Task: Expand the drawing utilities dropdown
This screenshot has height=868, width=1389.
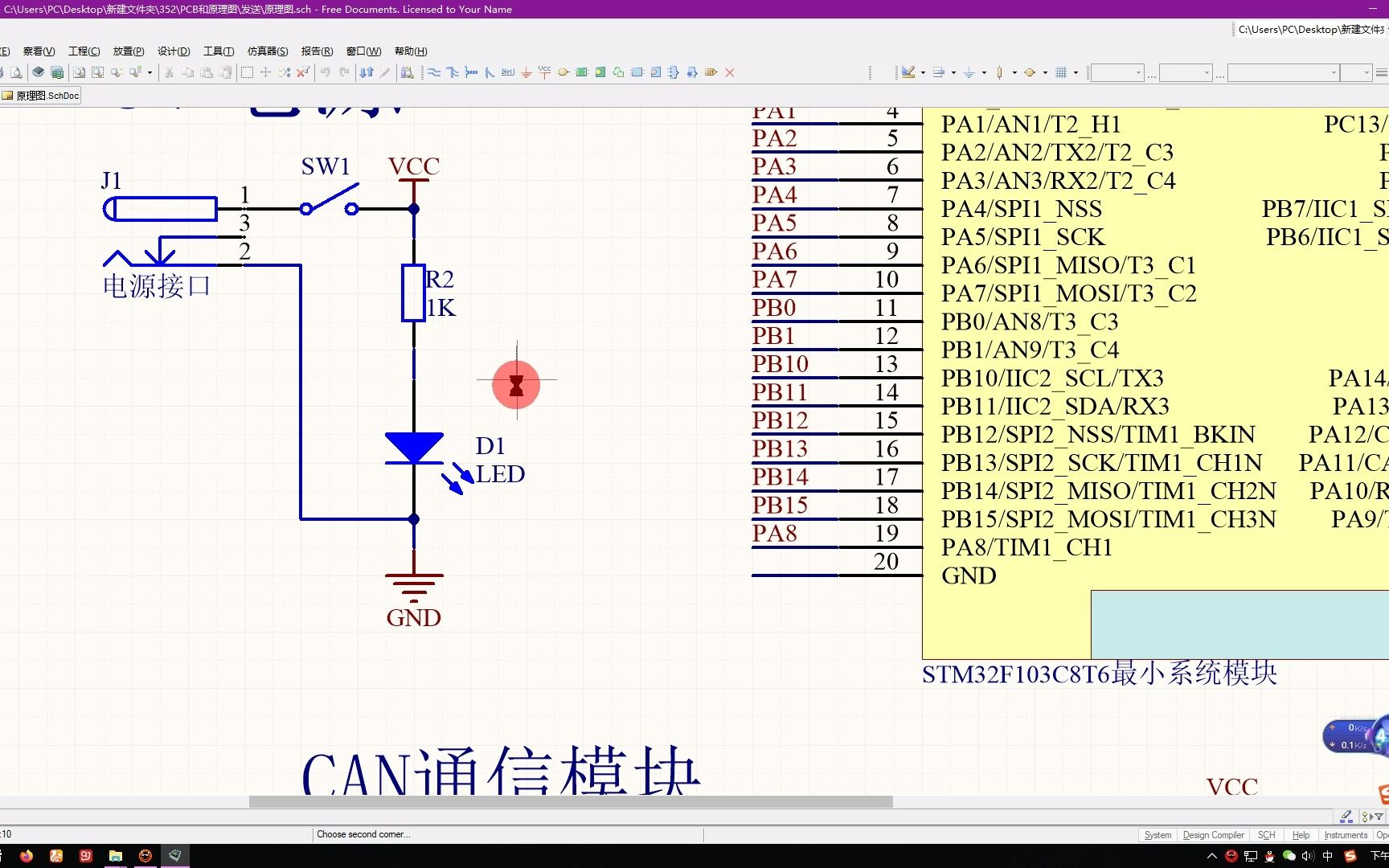Action: 923,72
